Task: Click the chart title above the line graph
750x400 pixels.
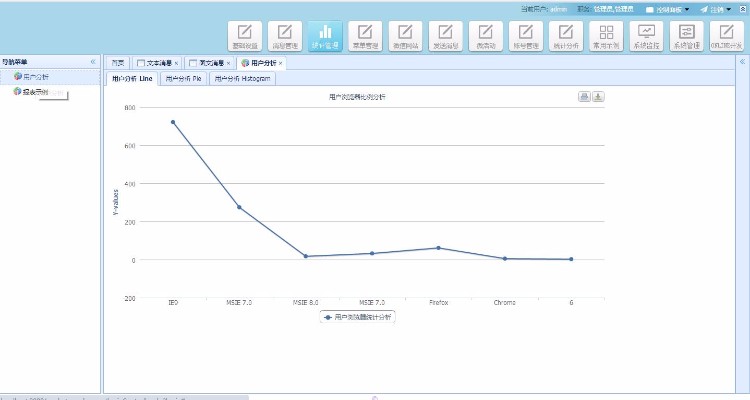Action: point(357,97)
